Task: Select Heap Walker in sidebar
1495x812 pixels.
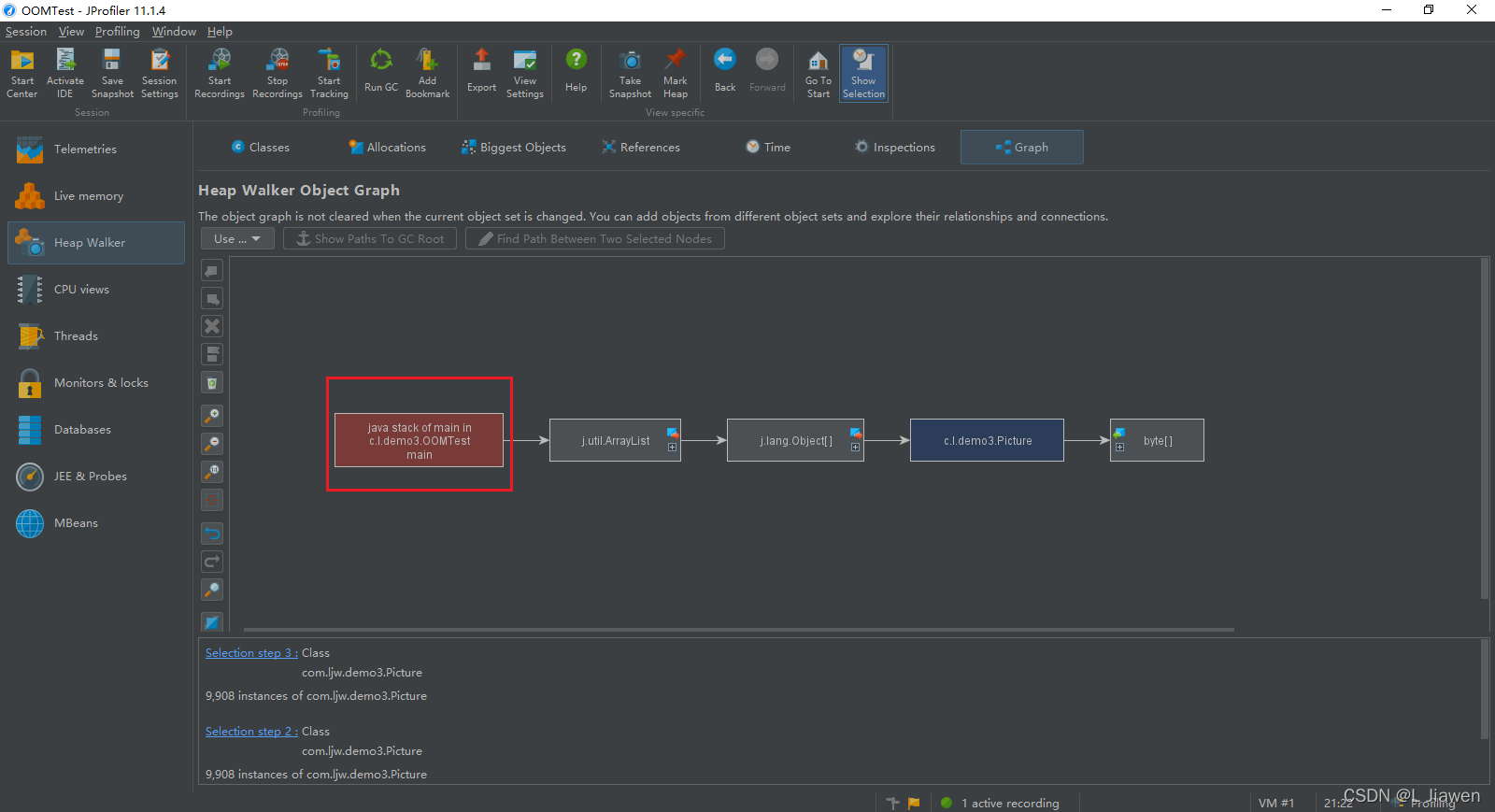Action: [x=96, y=243]
